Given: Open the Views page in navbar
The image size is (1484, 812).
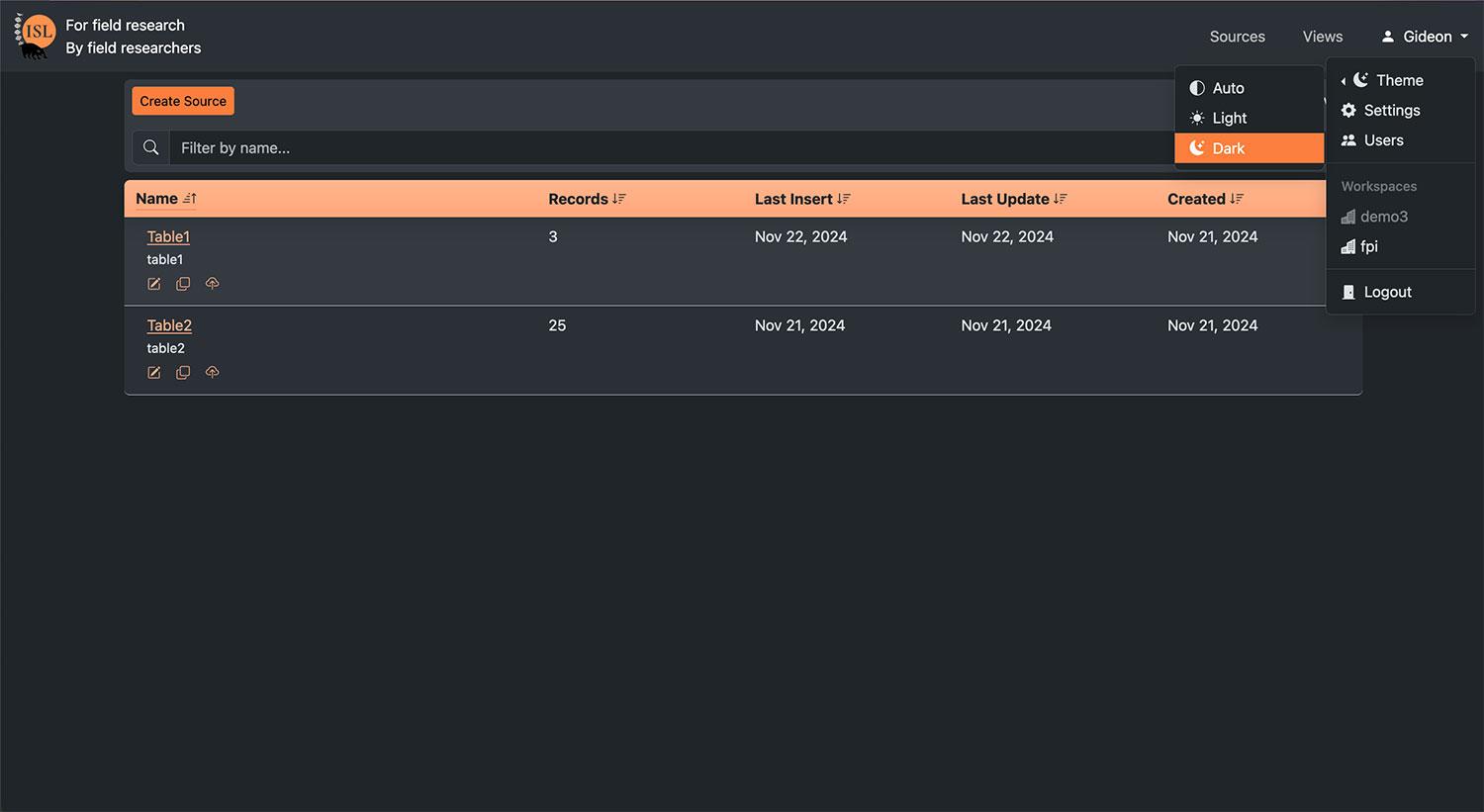Looking at the screenshot, I should 1322,37.
